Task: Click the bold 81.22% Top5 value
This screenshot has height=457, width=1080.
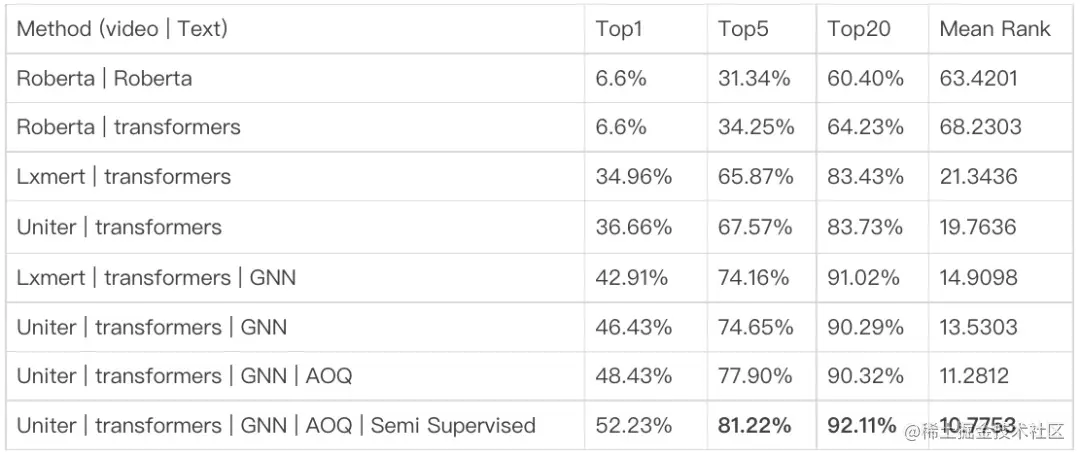Action: pos(755,426)
